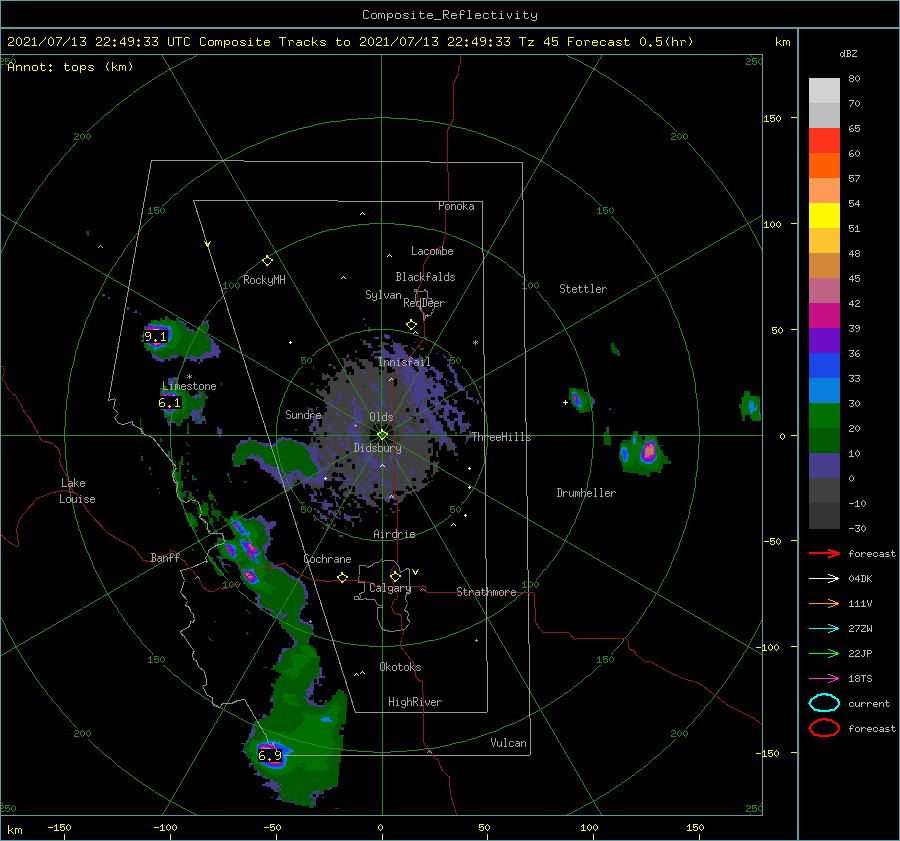Select the current legend text
The height and width of the screenshot is (841, 900).
869,703
